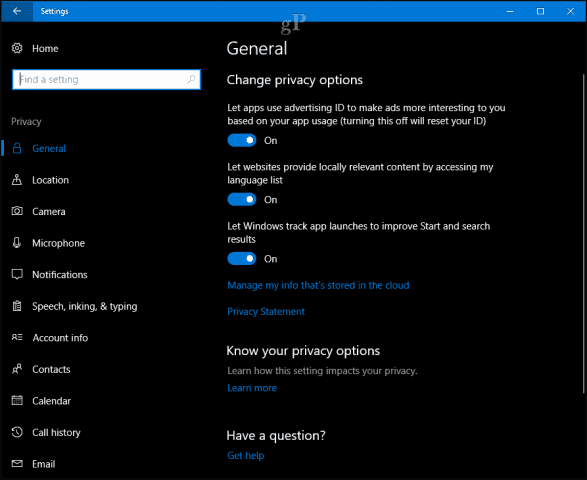Image resolution: width=587 pixels, height=480 pixels.
Task: Click the Get help link
Action: 246,455
